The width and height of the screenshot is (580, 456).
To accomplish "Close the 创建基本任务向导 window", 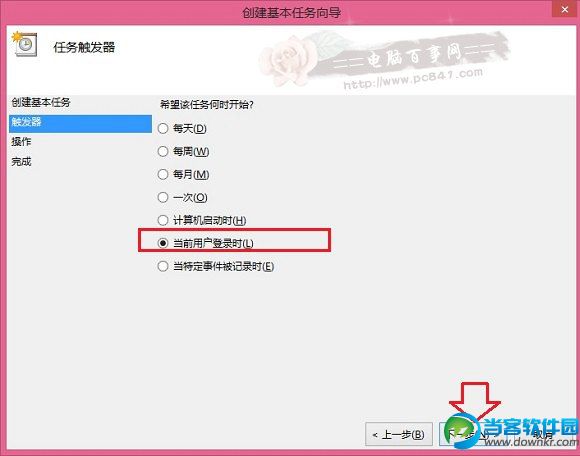I will click(564, 9).
